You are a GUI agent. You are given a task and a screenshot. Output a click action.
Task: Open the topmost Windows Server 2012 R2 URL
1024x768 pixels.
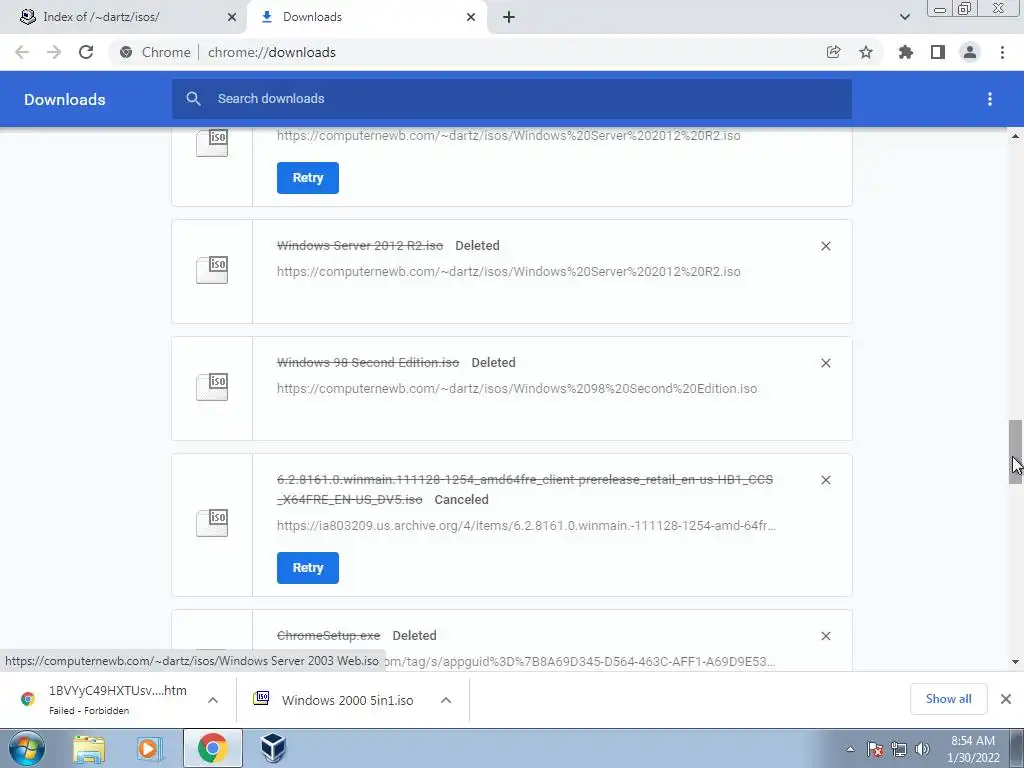[x=509, y=136]
